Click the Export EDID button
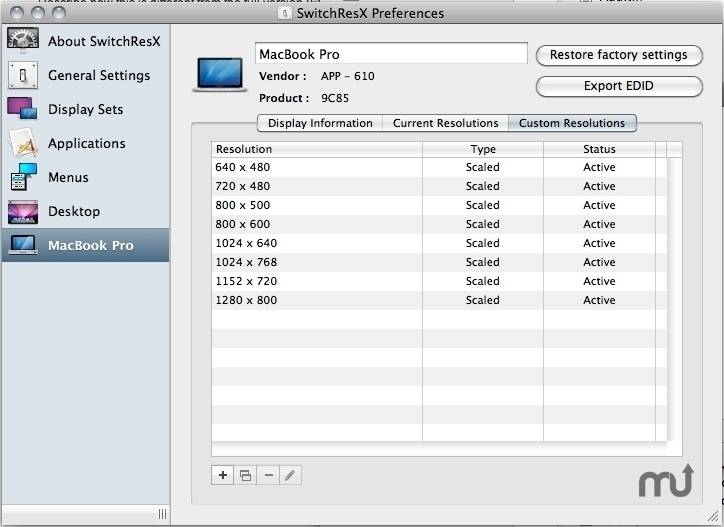The image size is (724, 527). click(x=619, y=86)
